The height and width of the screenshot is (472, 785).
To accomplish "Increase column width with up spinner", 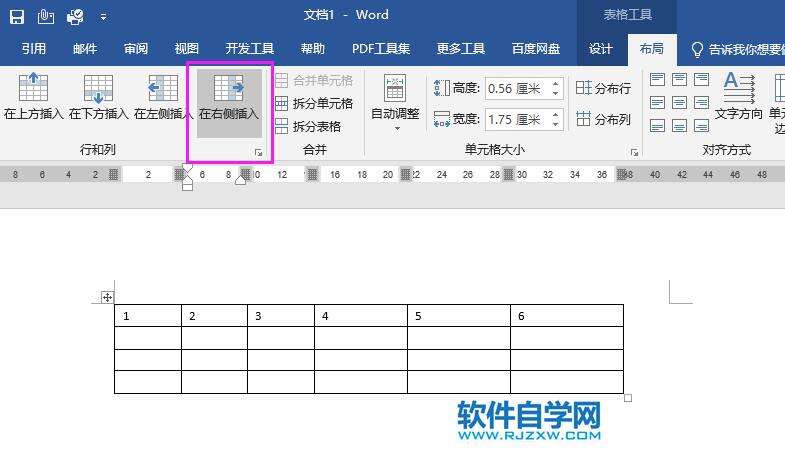I will tap(556, 115).
